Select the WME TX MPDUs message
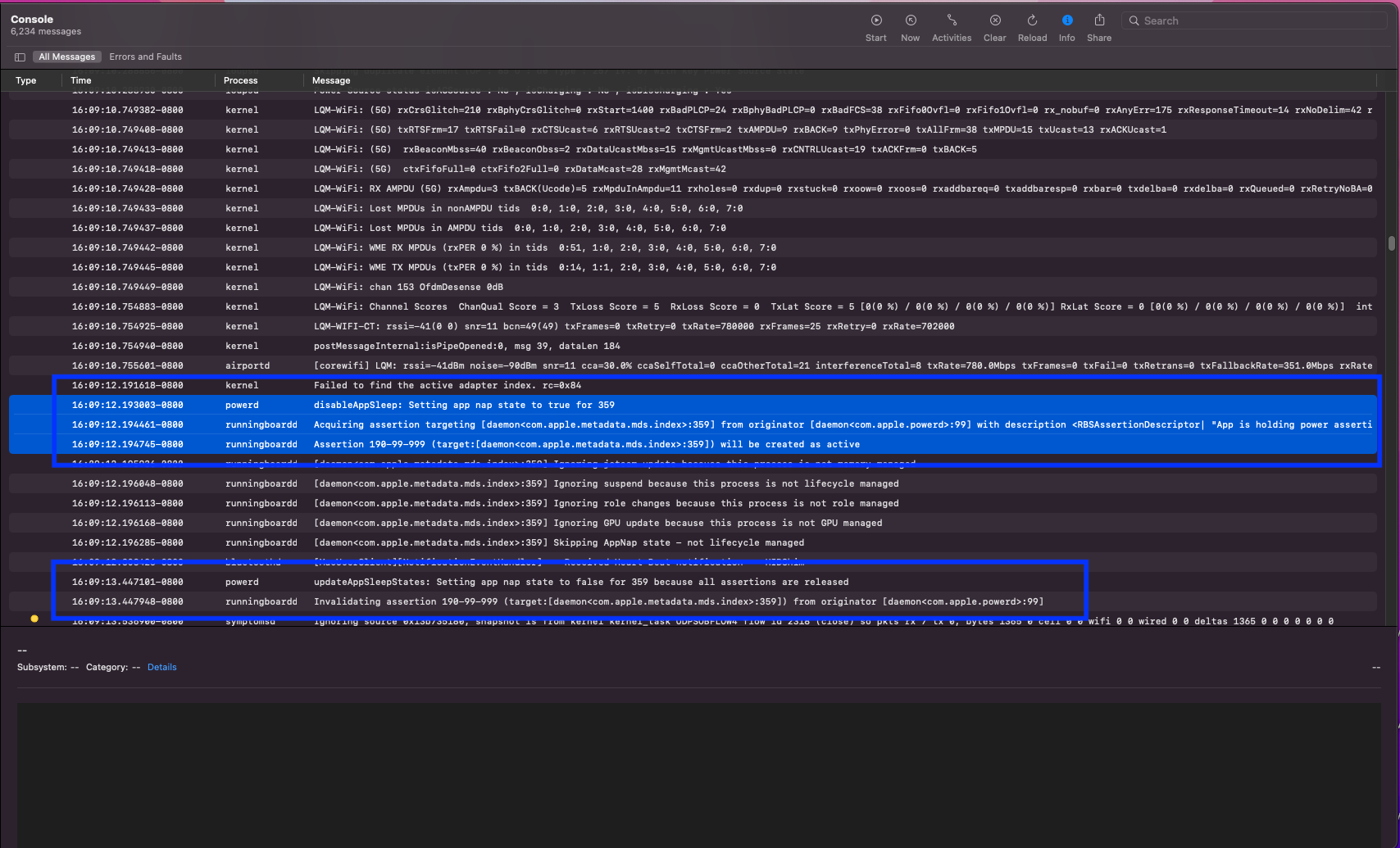The height and width of the screenshot is (848, 1400). tap(545, 267)
